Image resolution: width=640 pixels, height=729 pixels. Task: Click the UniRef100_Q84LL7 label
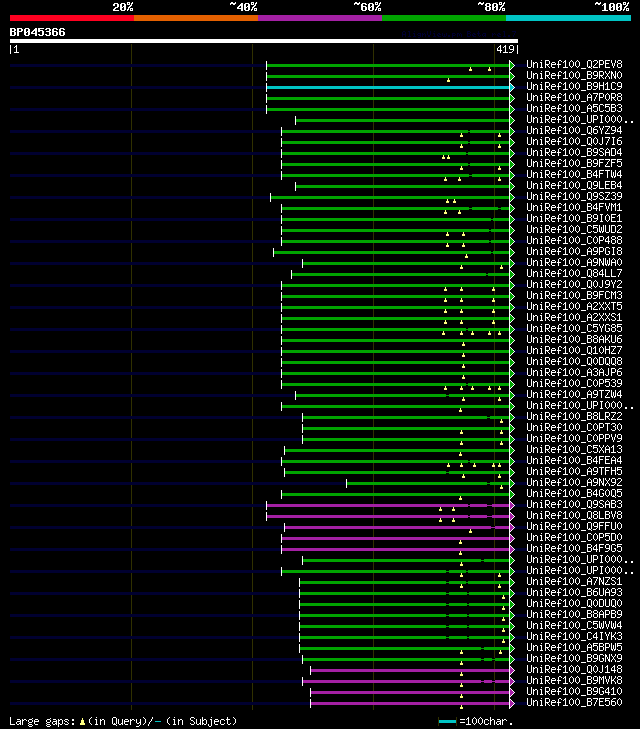point(574,273)
